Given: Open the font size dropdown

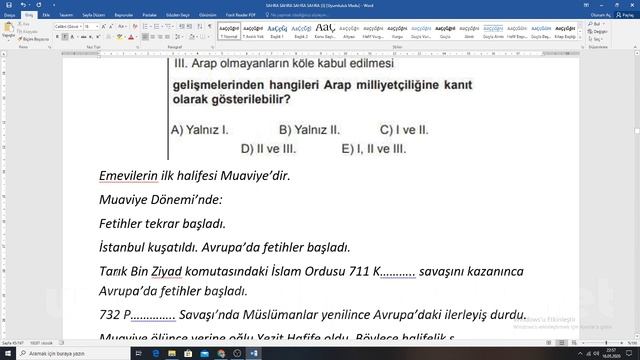Looking at the screenshot, I should pos(97,27).
